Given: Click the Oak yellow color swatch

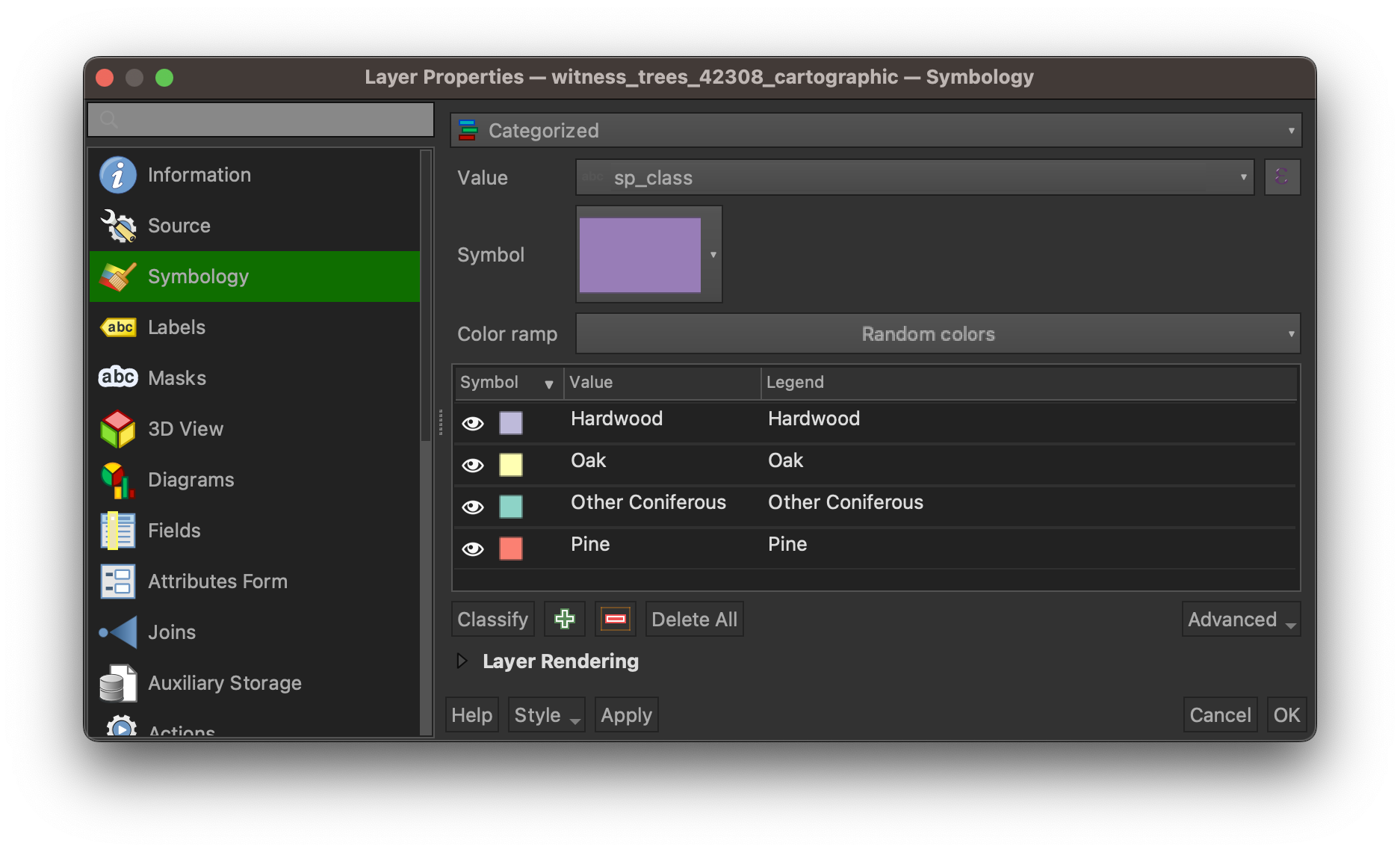Looking at the screenshot, I should (x=511, y=465).
